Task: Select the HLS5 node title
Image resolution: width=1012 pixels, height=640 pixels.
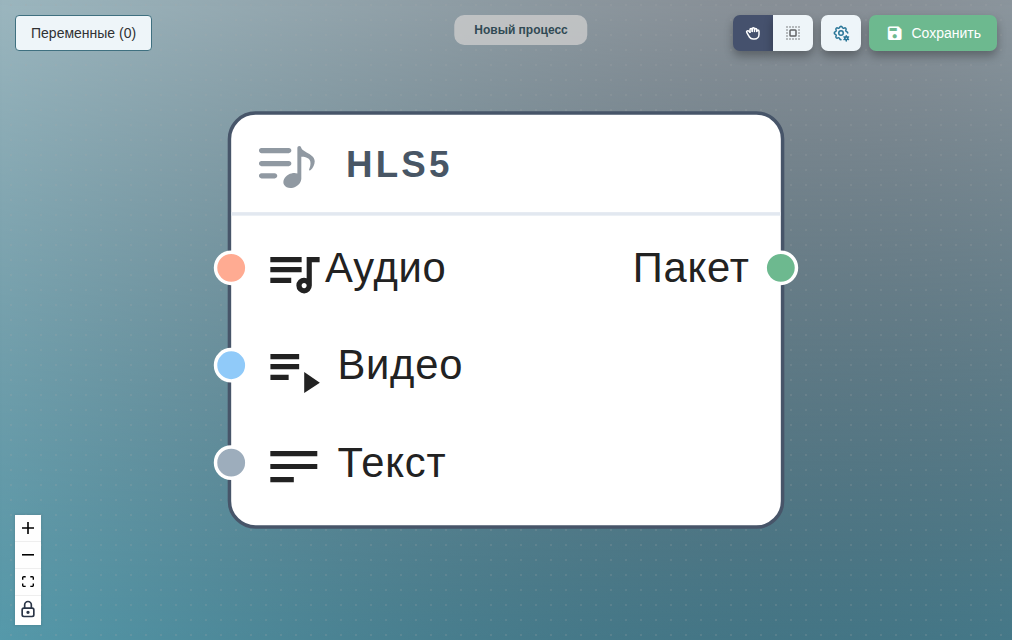Action: click(x=398, y=165)
